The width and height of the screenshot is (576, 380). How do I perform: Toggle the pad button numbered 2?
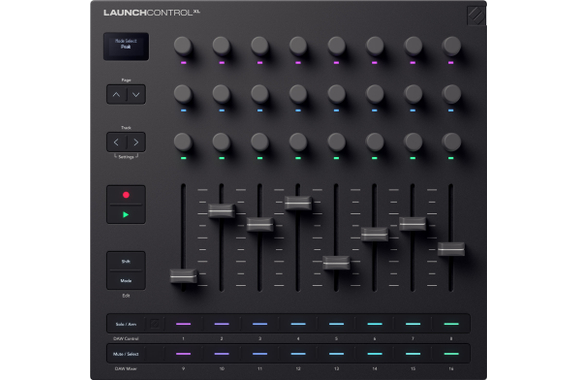tap(222, 324)
